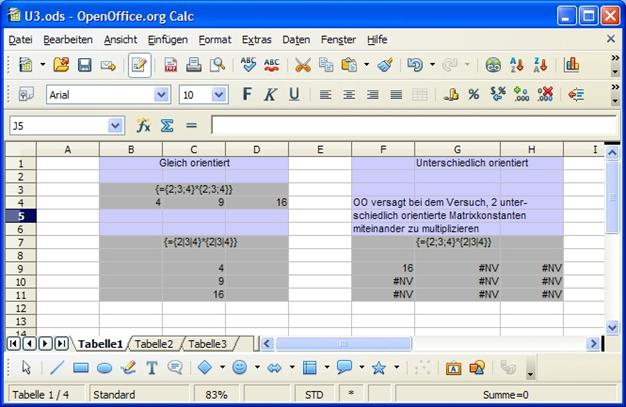Viewport: 626px width, 407px height.
Task: Click the Save document icon
Action: pyautogui.click(x=85, y=65)
